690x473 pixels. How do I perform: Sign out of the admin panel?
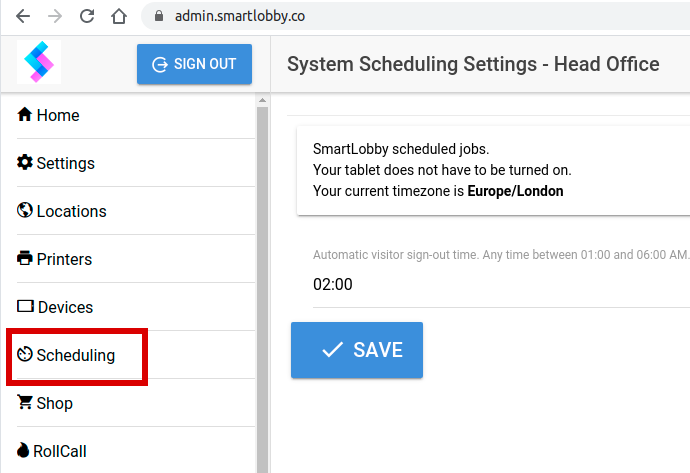pos(195,64)
